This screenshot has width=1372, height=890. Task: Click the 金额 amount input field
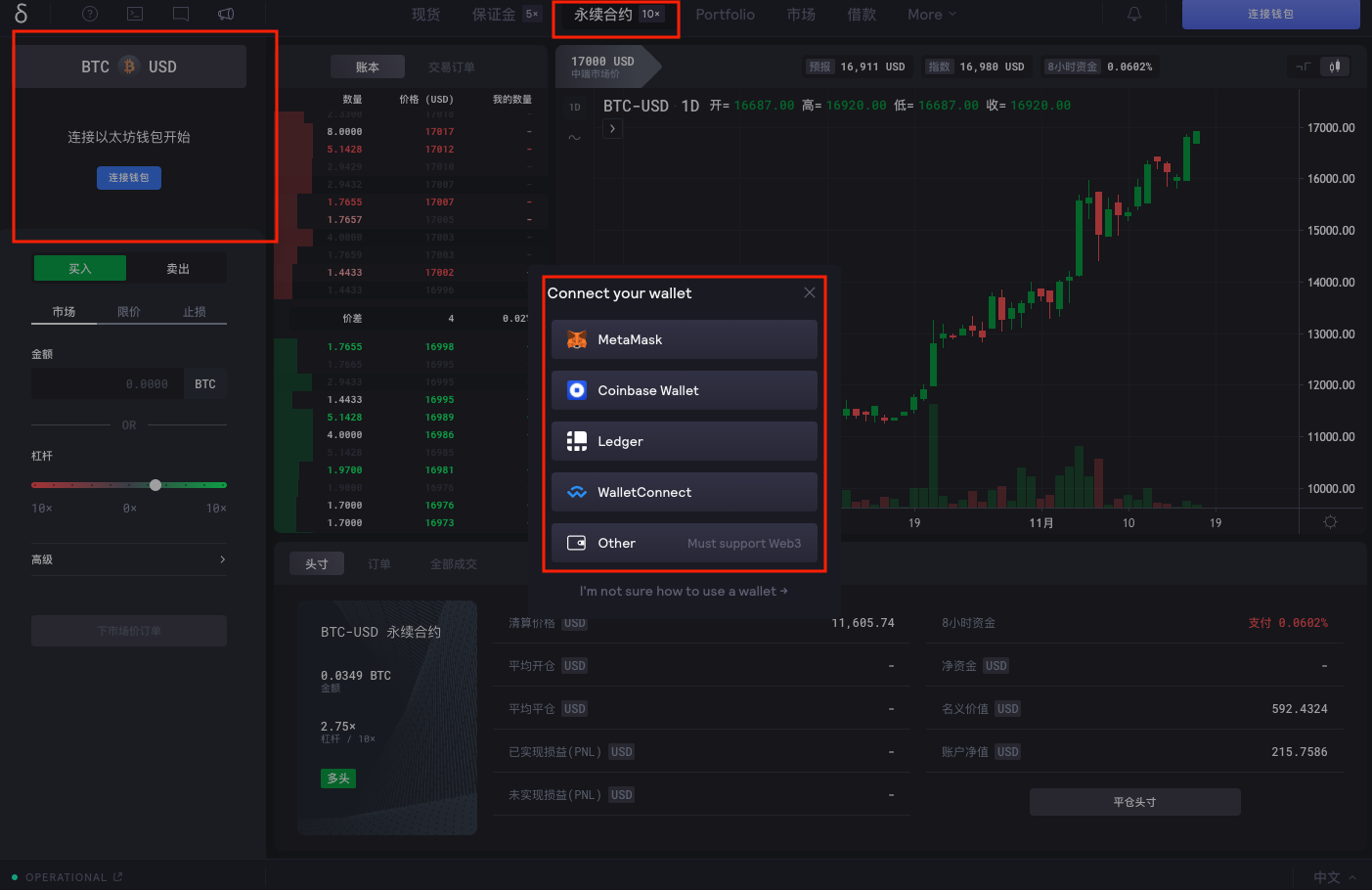108,384
